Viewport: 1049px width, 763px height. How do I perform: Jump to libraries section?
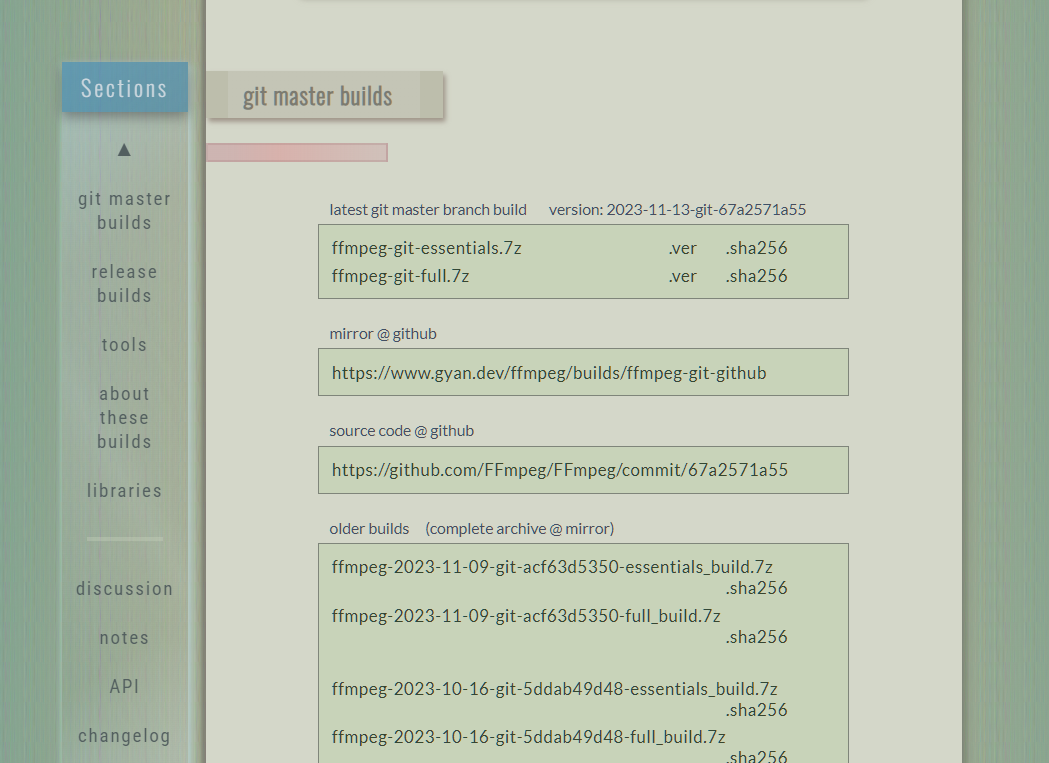(x=124, y=491)
